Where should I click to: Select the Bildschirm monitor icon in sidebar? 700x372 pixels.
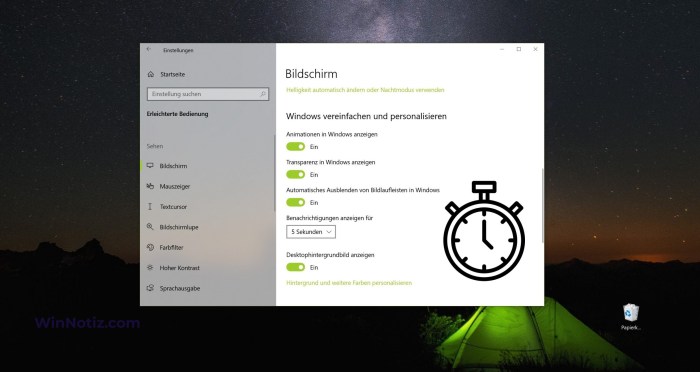pos(150,166)
